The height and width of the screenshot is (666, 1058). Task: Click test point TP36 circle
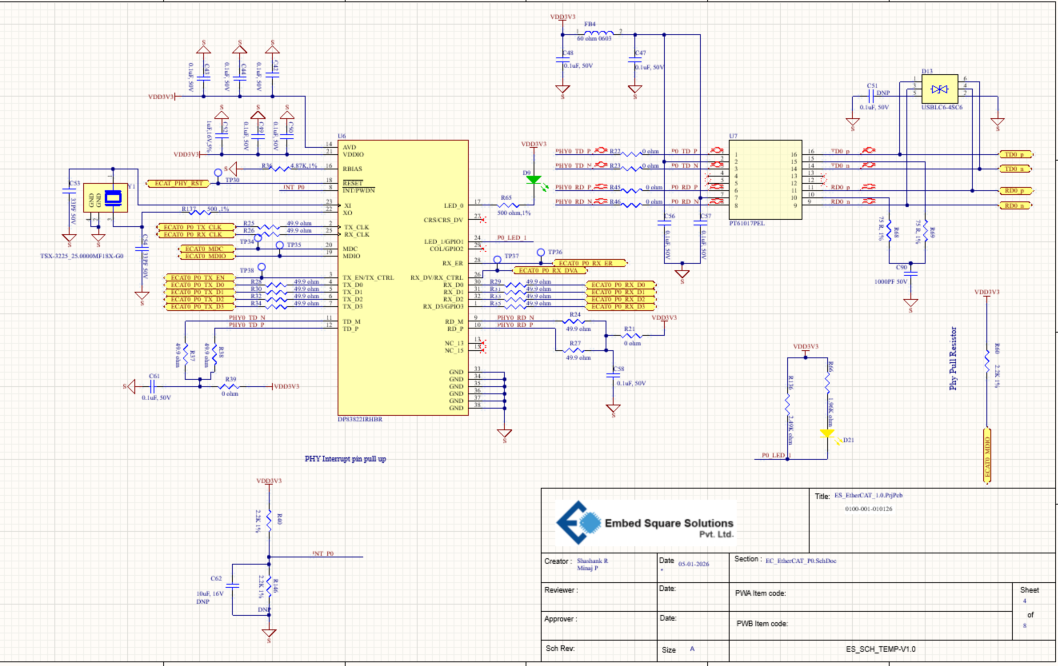pyautogui.click(x=540, y=252)
